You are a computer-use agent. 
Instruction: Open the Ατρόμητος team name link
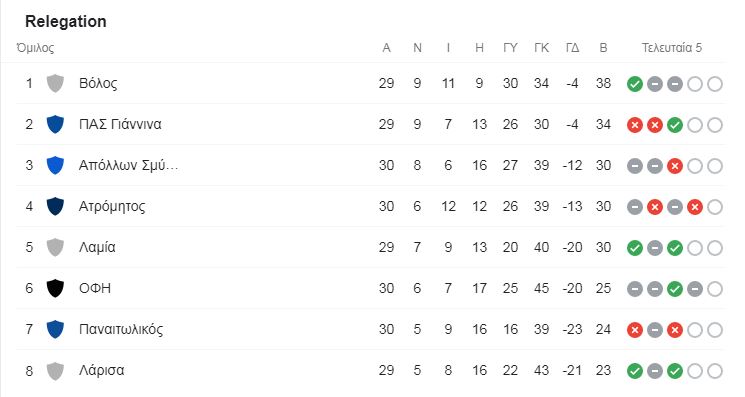112,206
